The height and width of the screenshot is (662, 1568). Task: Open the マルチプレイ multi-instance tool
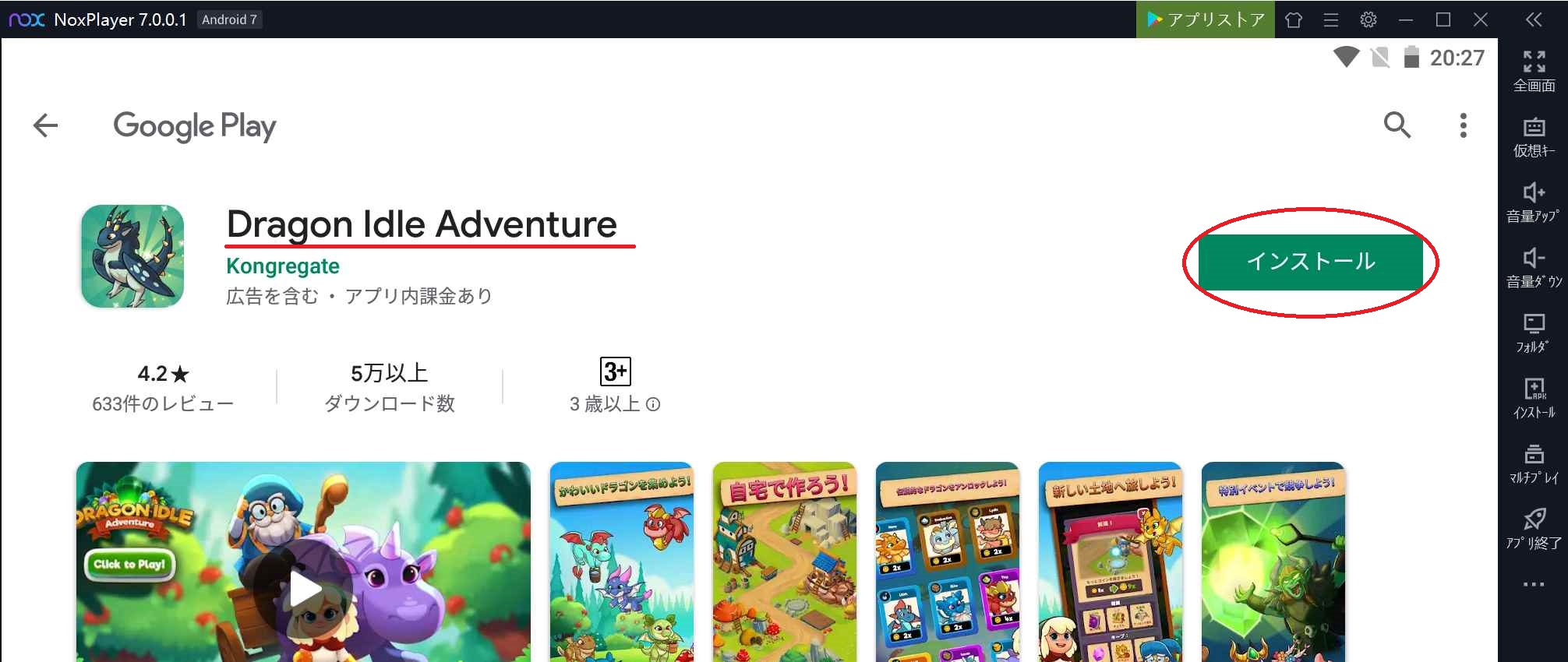tap(1534, 464)
